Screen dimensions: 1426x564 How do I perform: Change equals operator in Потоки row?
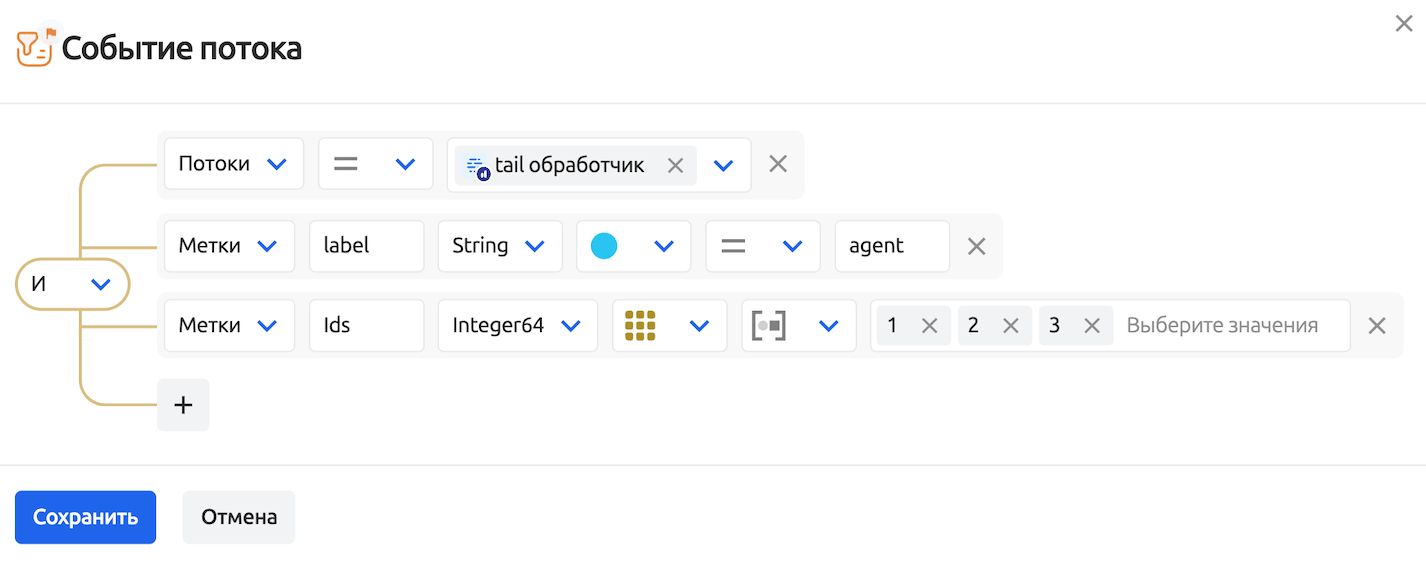375,164
